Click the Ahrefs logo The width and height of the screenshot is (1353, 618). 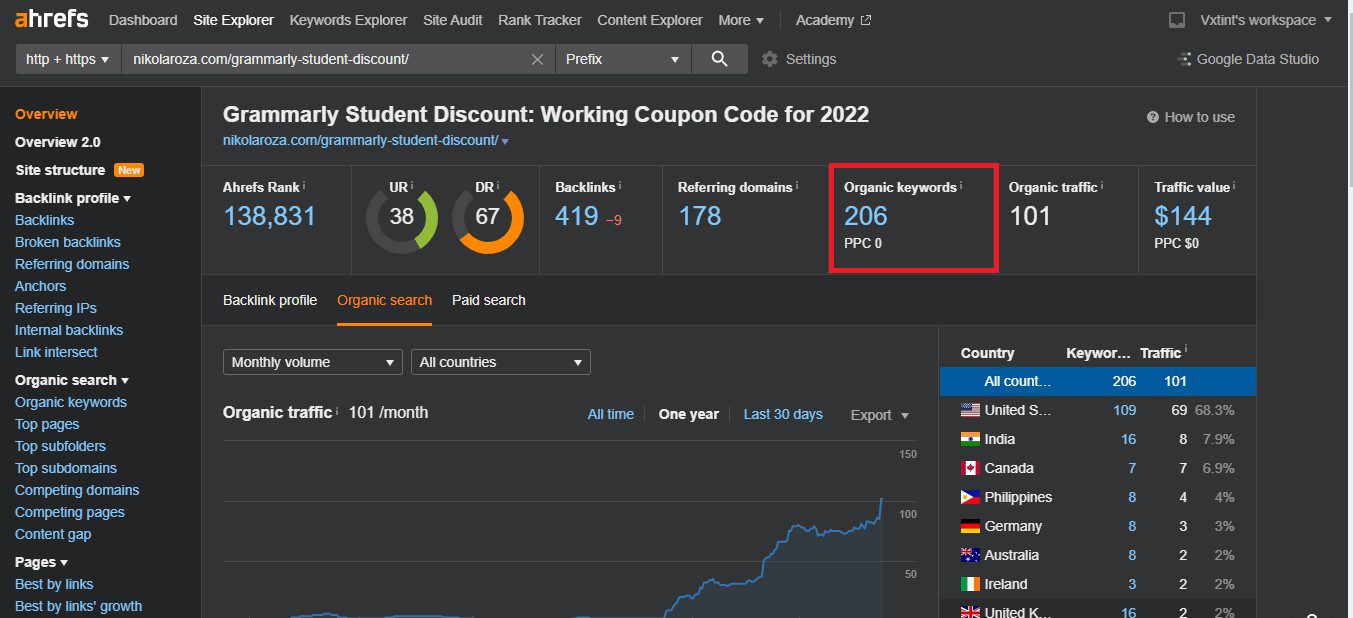51,19
